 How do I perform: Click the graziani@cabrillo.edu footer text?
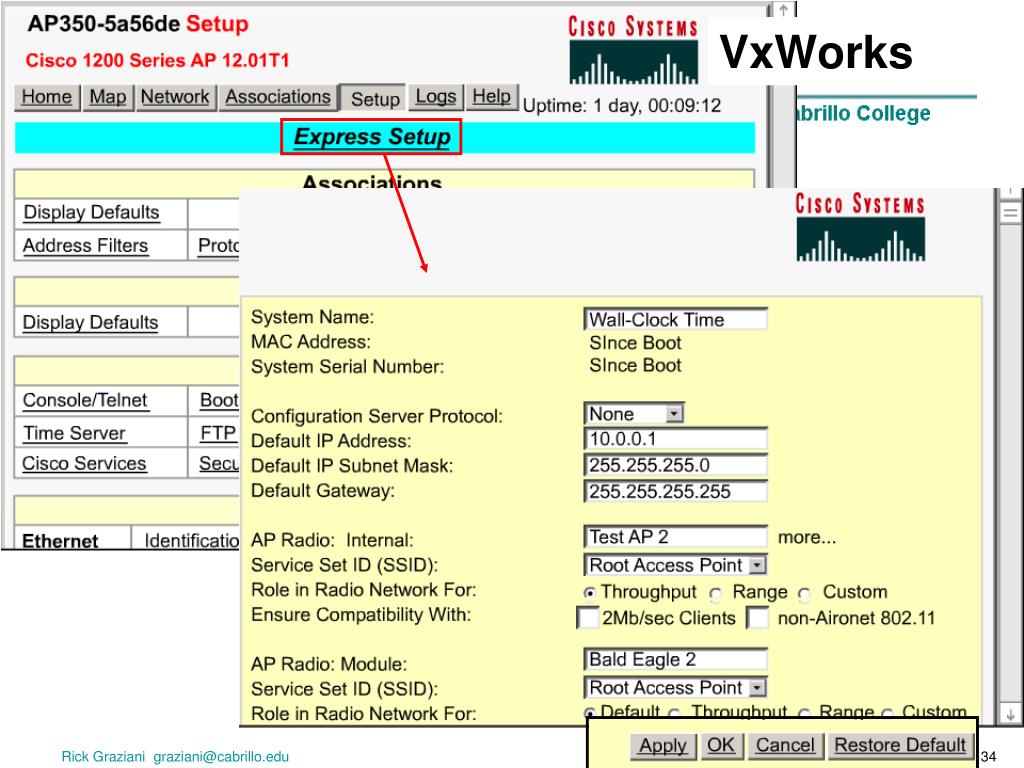221,757
